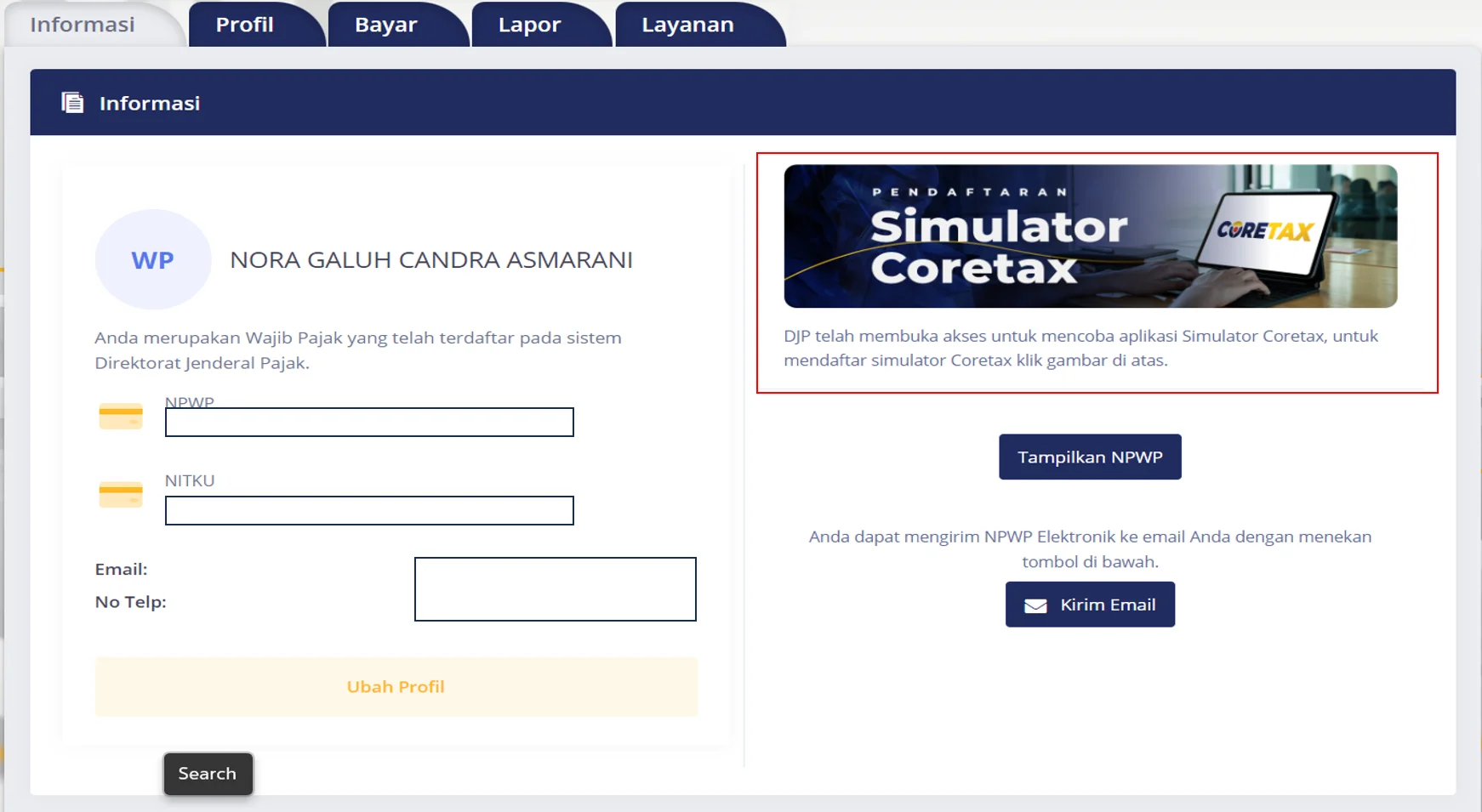This screenshot has height=812, width=1482.
Task: Click the card icon beside NPWP
Action: (x=121, y=416)
